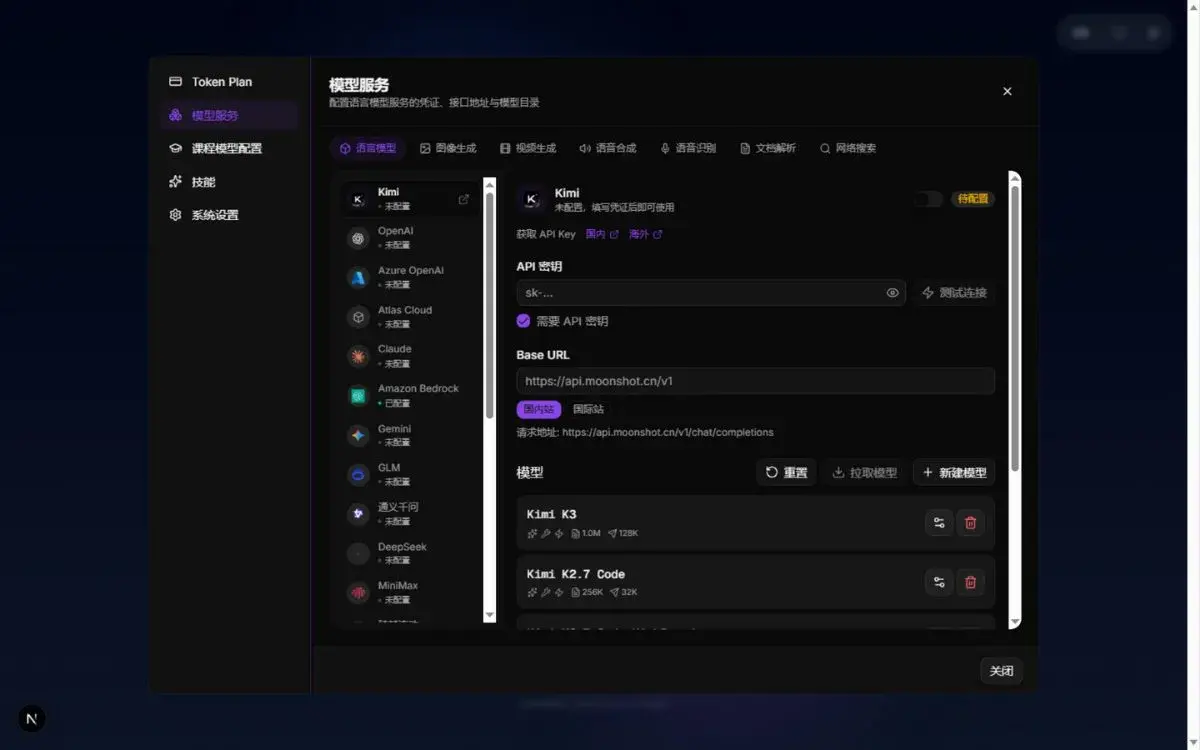
Task: Uncheck the 需要 API 密钥 checkbox
Action: pos(523,321)
